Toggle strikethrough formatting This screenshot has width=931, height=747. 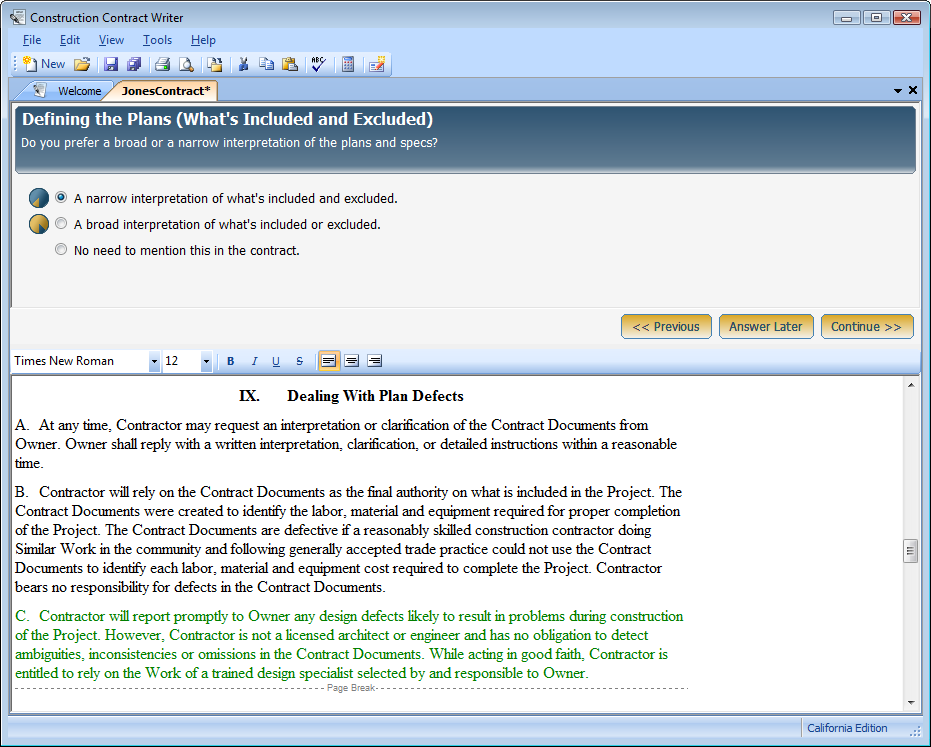click(x=299, y=361)
